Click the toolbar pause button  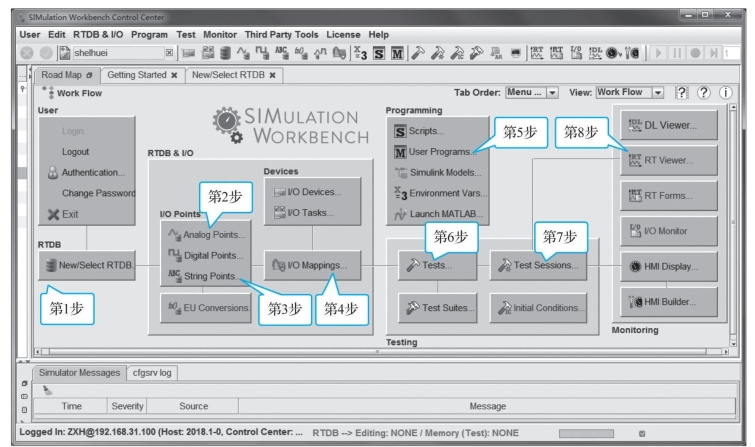click(x=677, y=53)
